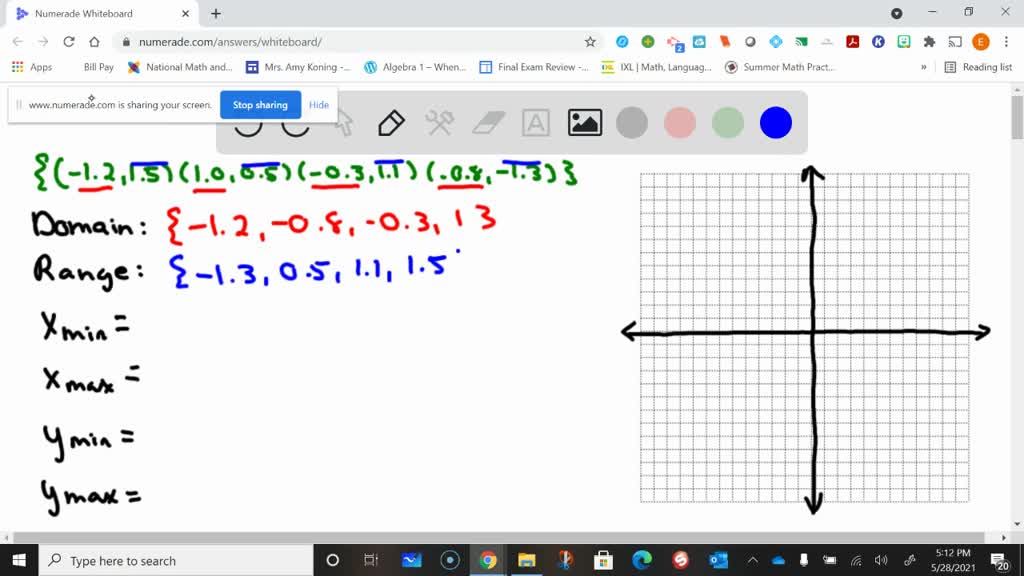Select the blue color swatch

tap(775, 122)
